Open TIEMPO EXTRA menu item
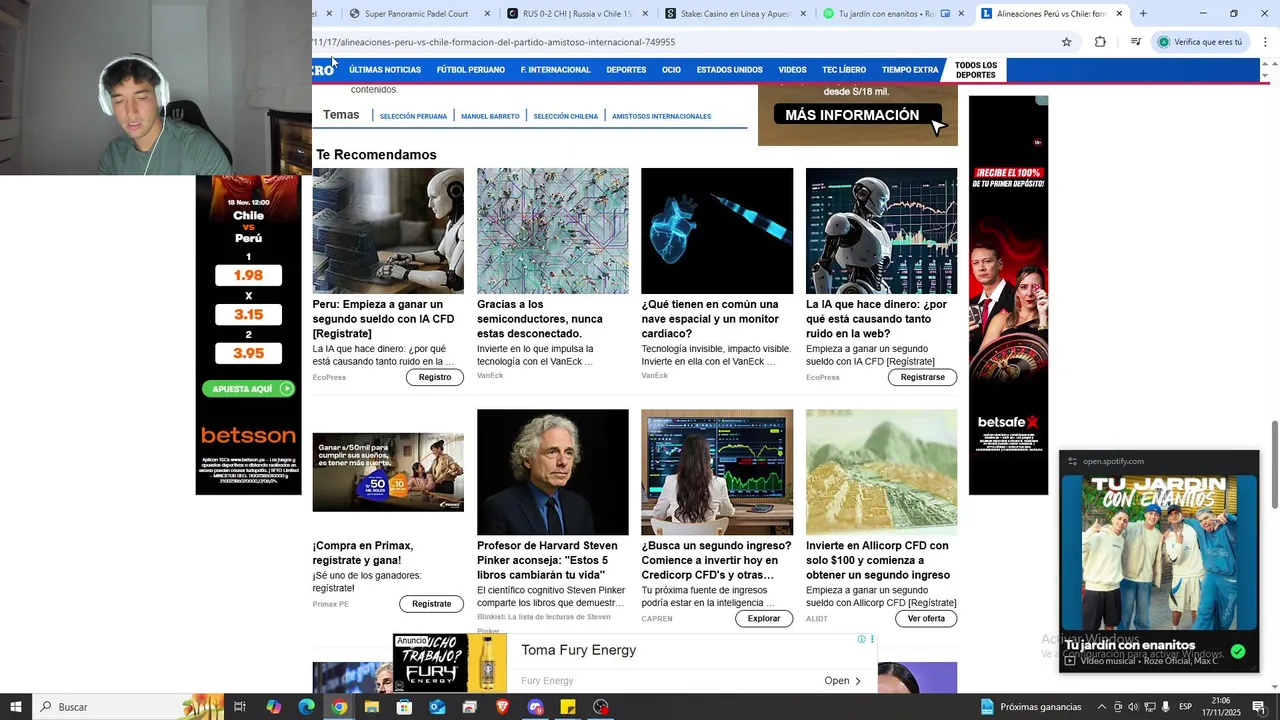 (910, 70)
